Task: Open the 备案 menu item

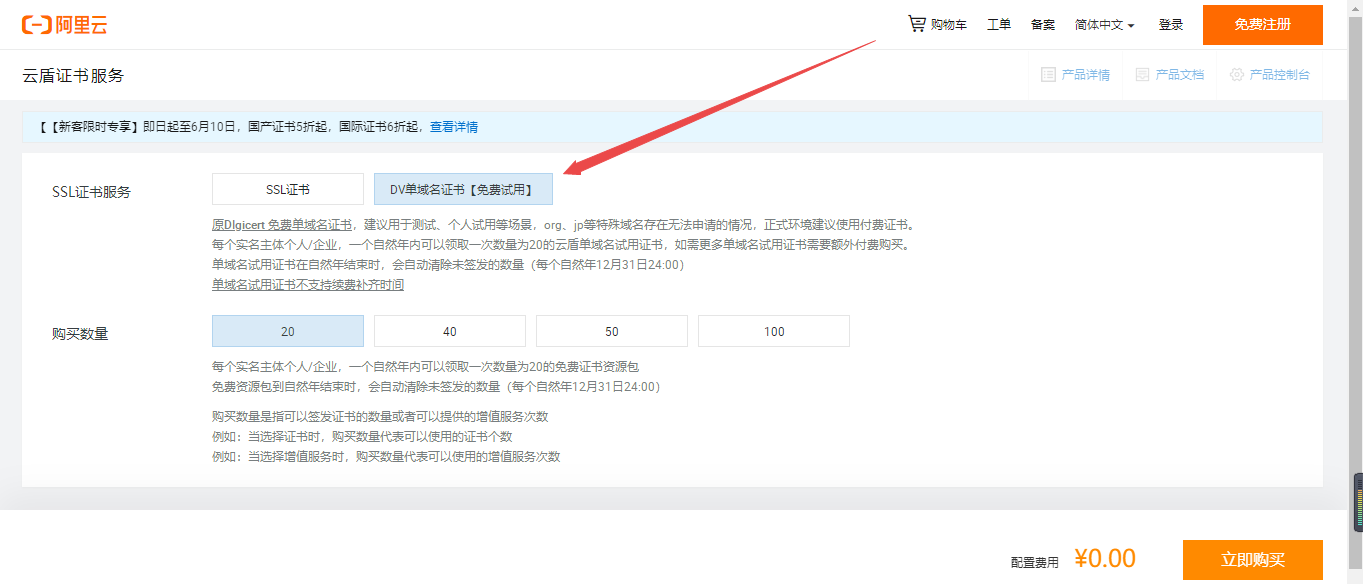Action: 1043,25
